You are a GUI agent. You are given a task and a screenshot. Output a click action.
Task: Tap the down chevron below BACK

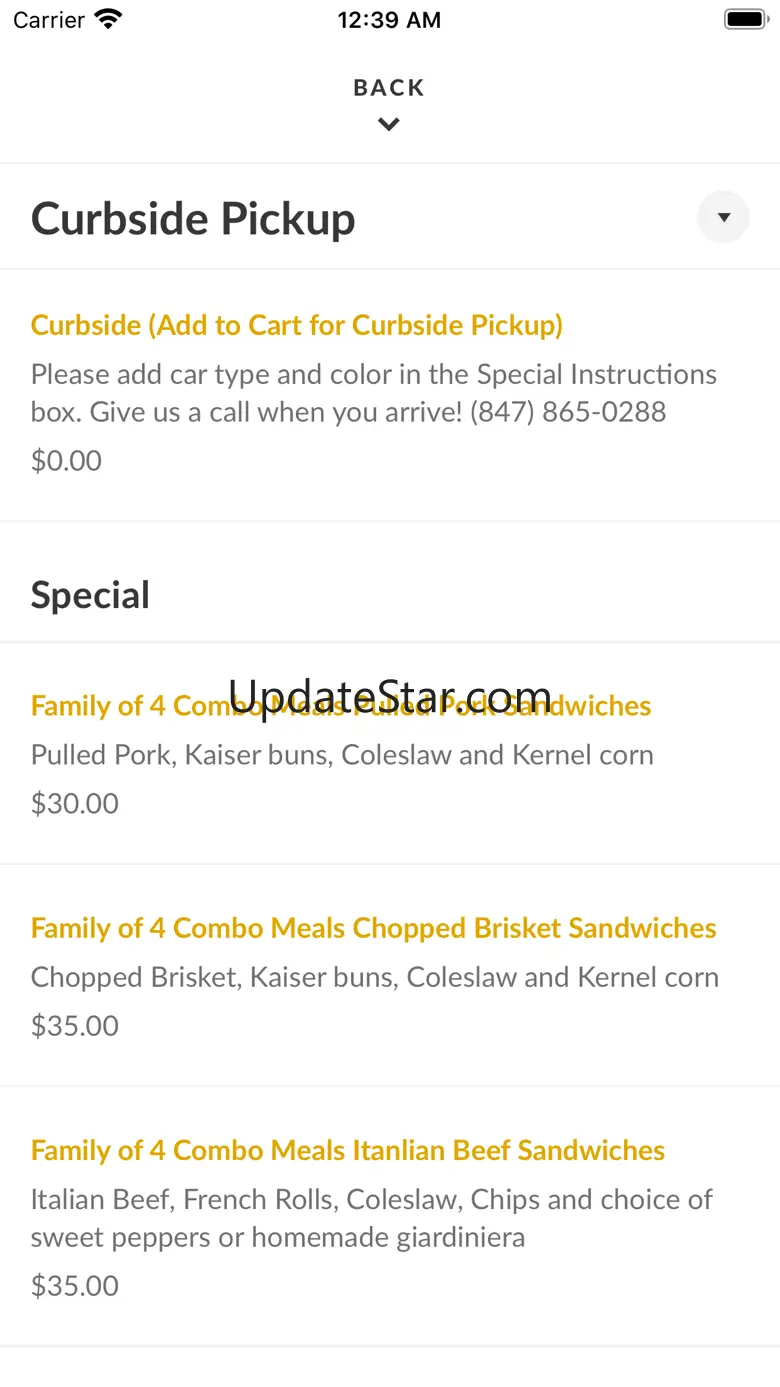click(389, 125)
